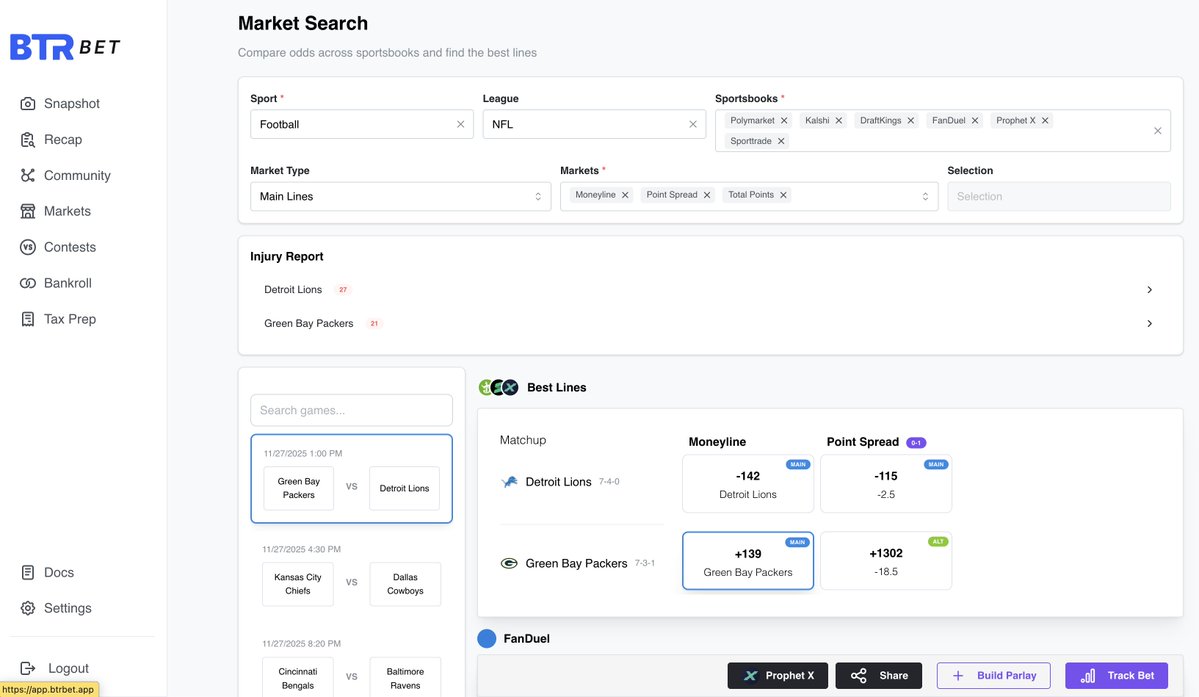Remove the Sporttrade sportsbook tag
The width and height of the screenshot is (1199, 697).
[781, 141]
